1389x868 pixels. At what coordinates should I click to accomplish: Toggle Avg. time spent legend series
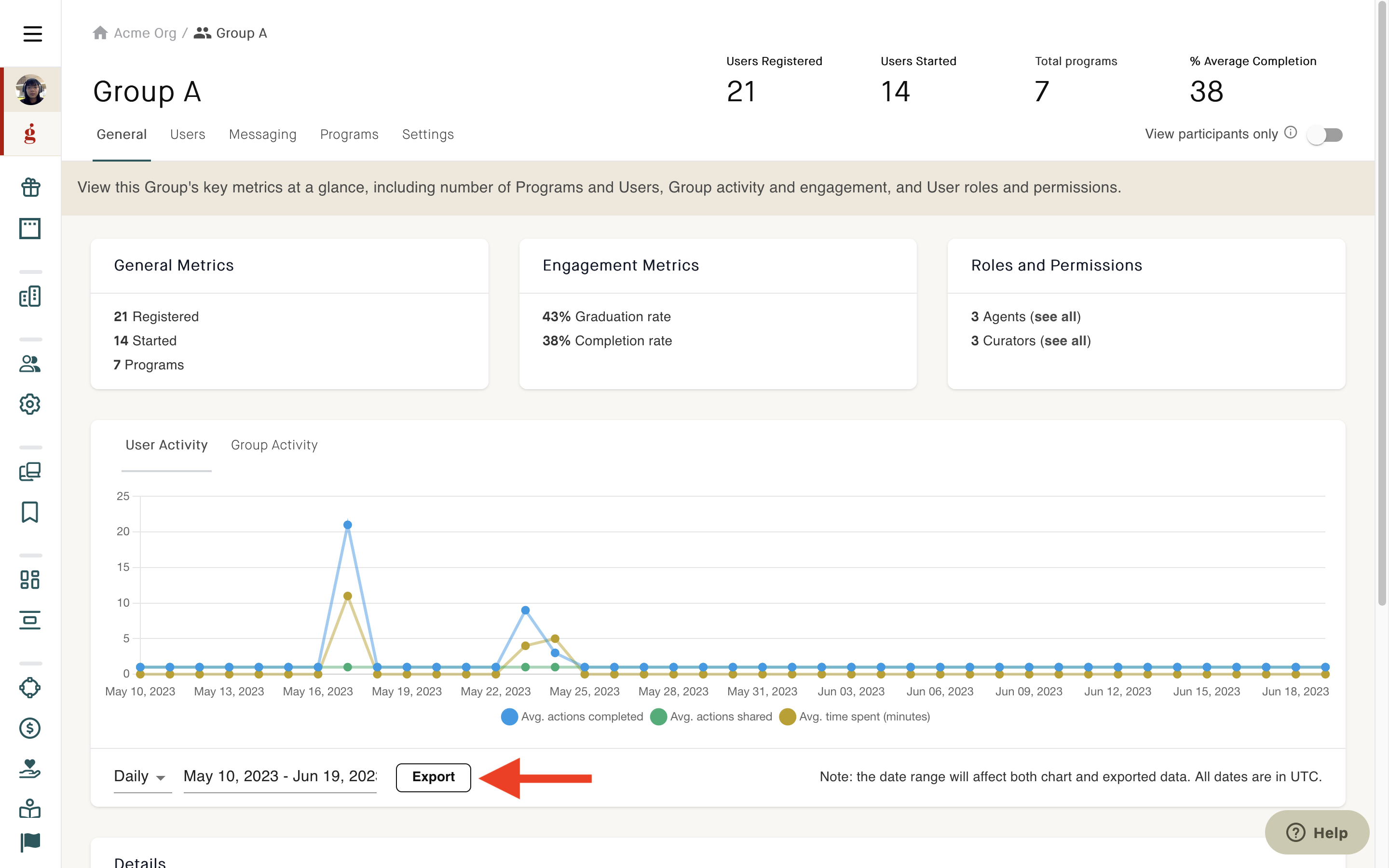point(855,717)
